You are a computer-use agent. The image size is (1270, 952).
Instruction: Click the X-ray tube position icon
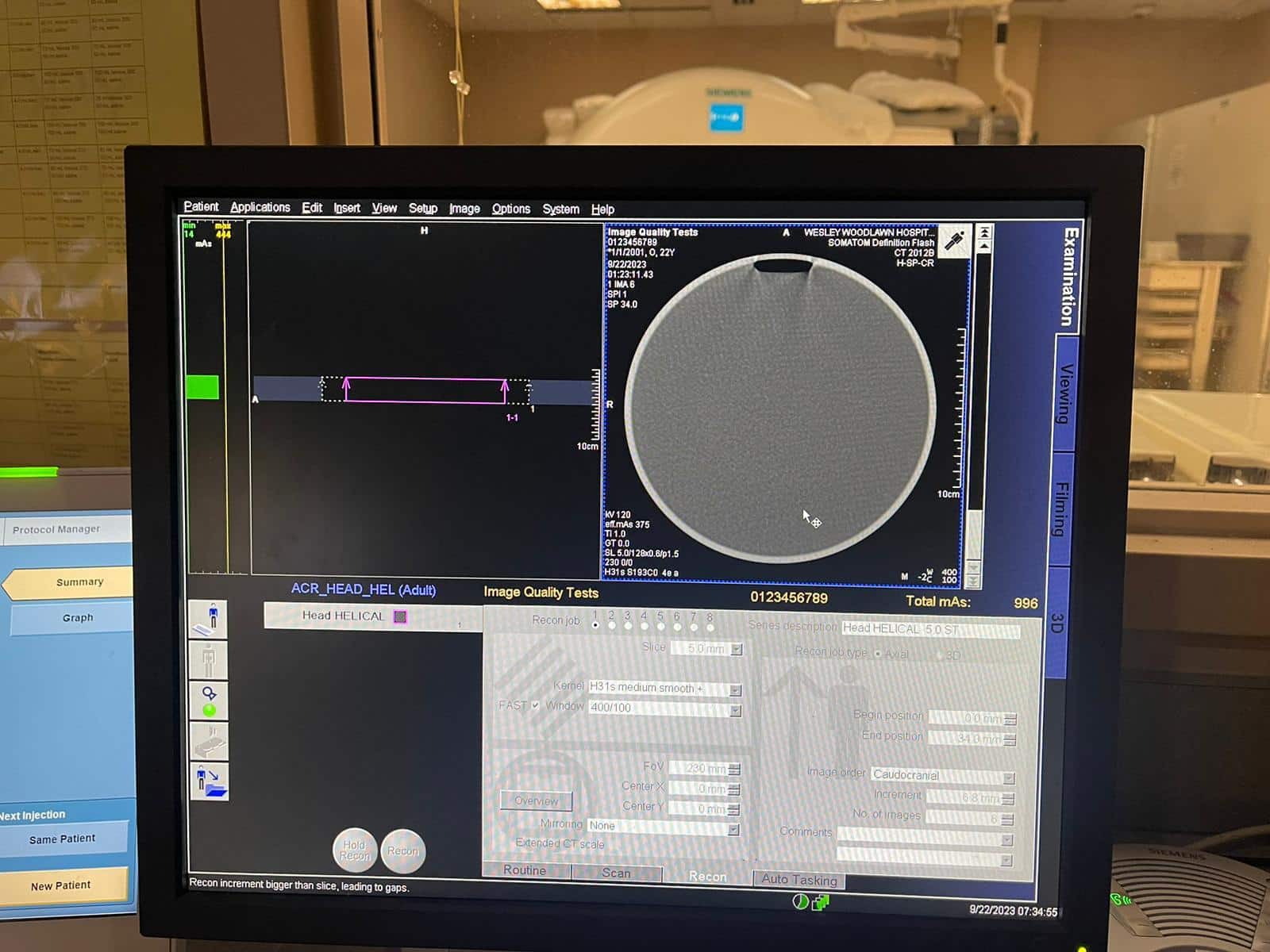955,241
